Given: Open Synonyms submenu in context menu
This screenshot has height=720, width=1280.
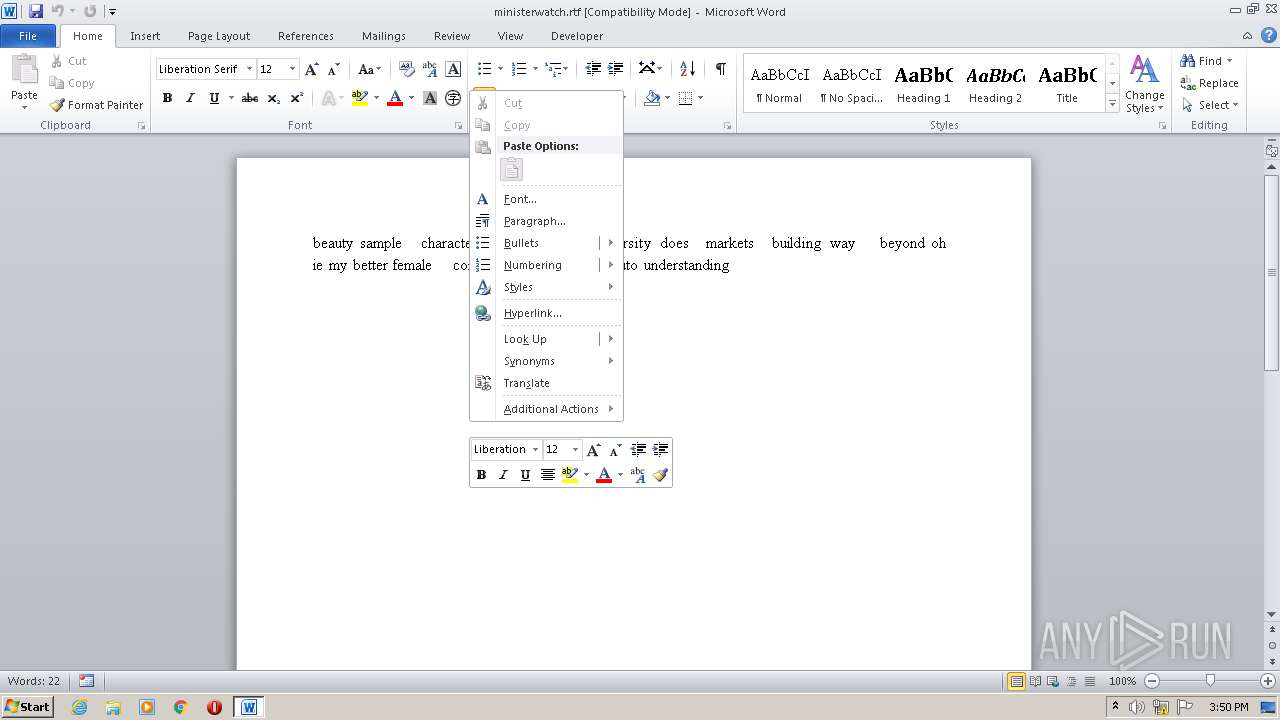Looking at the screenshot, I should tap(546, 361).
